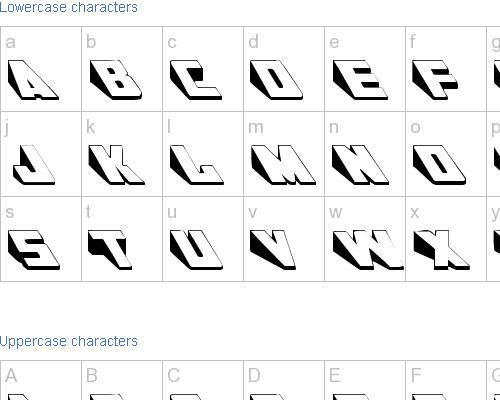Click the glyph cell for letter f
Viewport: 500px width, 400px height.
point(435,80)
